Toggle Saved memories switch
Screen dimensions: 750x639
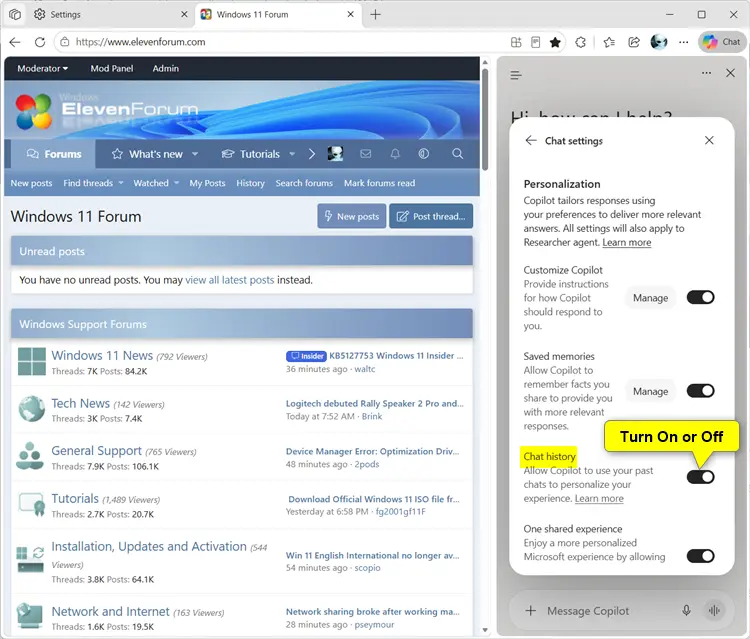coord(700,391)
